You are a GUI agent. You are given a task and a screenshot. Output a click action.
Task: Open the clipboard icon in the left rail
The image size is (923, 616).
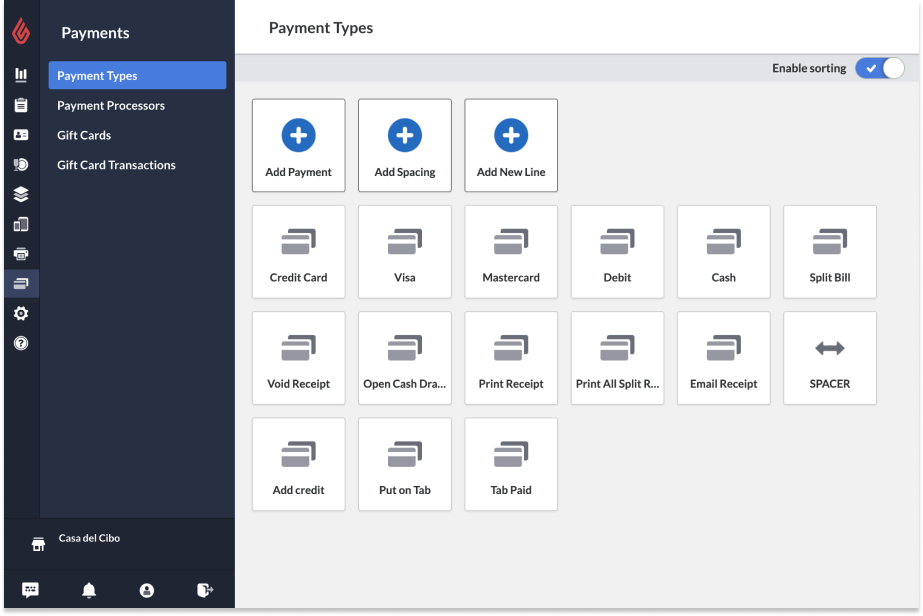coord(21,105)
